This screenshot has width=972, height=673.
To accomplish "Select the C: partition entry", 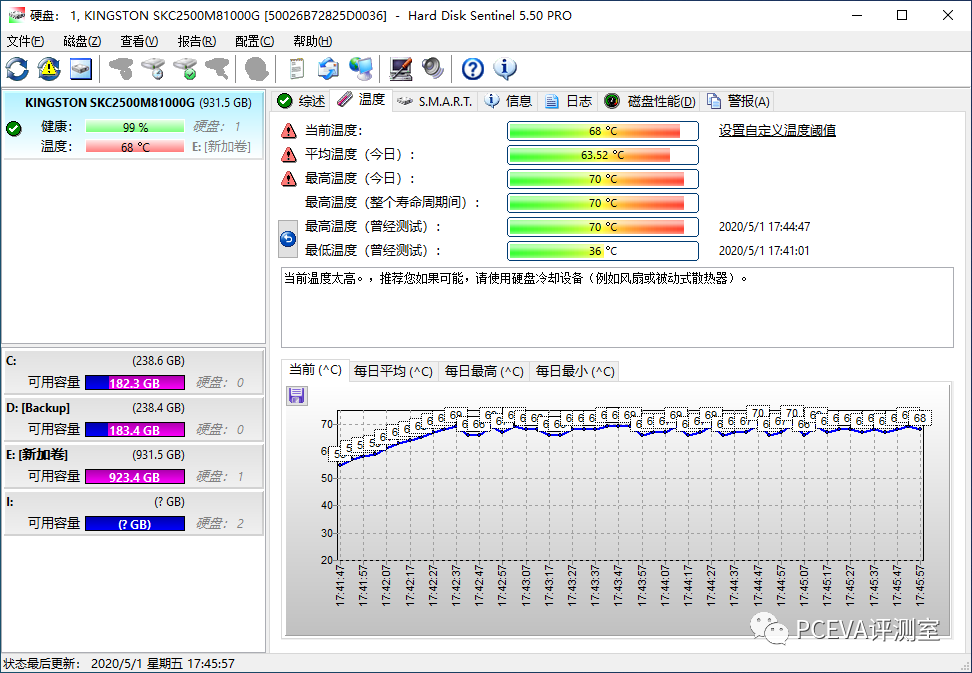I will click(x=133, y=372).
